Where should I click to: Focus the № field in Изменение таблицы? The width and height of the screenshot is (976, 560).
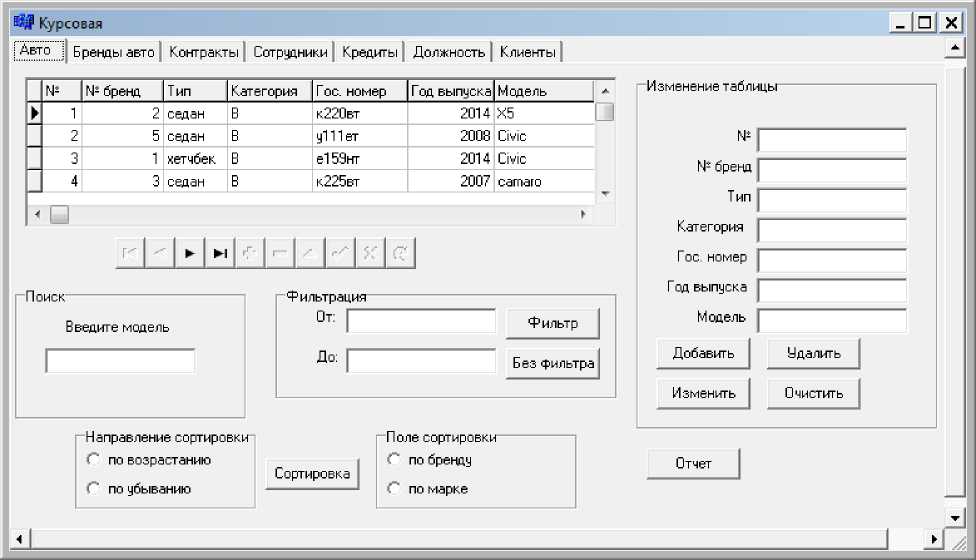832,140
